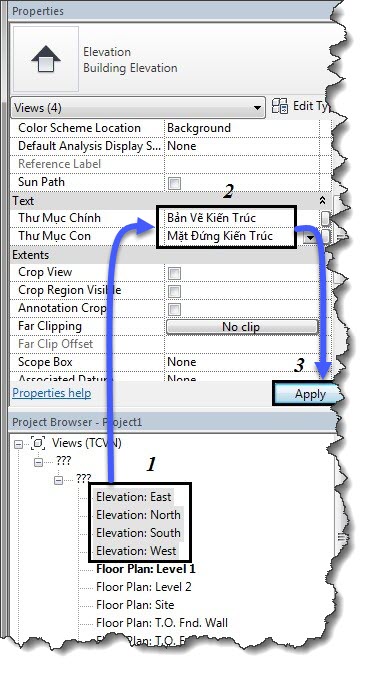Click the Building Elevation type thumbnail icon

pyautogui.click(x=46, y=59)
